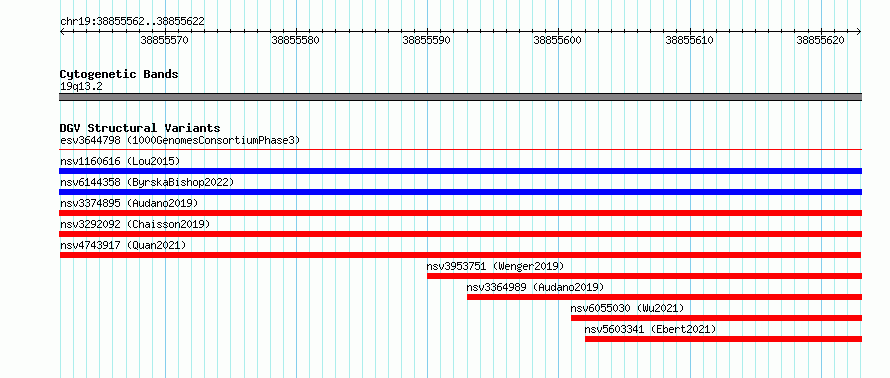Click the nsv3953751 (Wenger2019) red bar

644,276
